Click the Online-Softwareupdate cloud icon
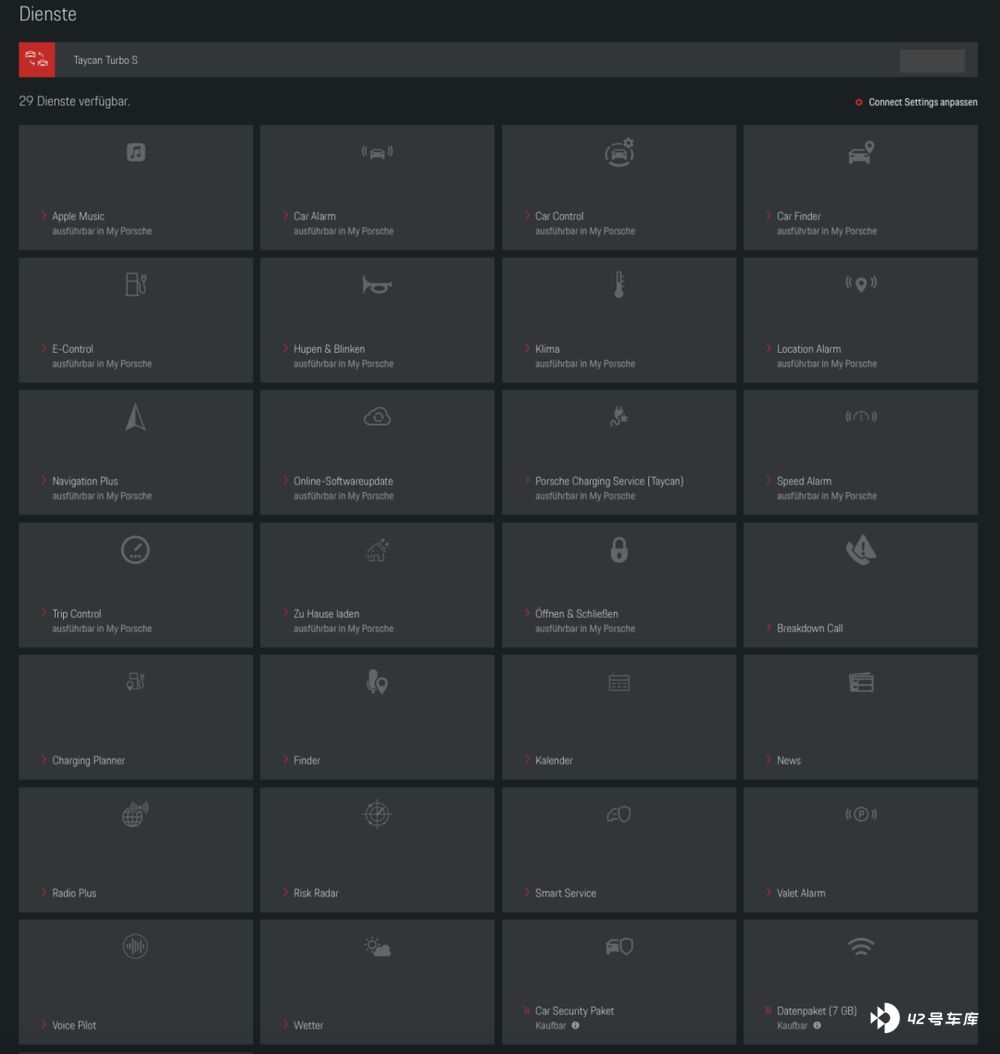This screenshot has height=1054, width=1000. point(377,417)
